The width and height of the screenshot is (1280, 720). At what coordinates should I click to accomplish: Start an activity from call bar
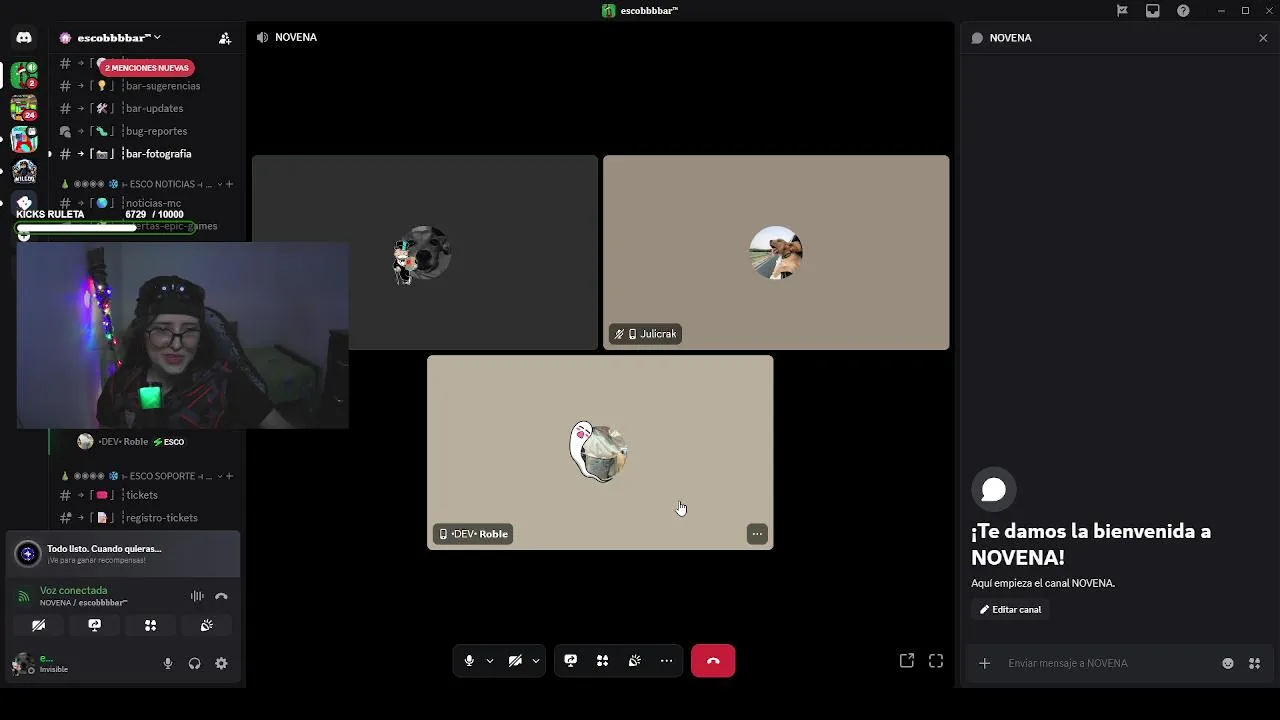602,661
